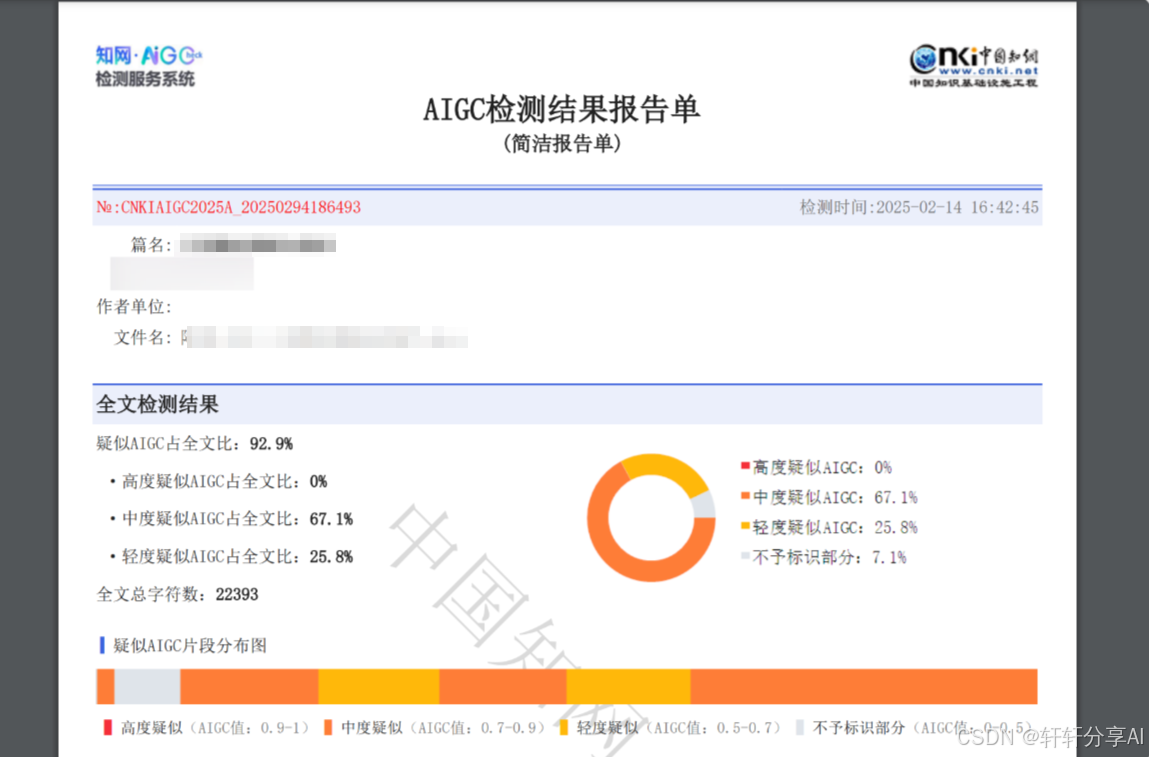Click blue marker before 疑似AIGC片段分布图
The image size is (1149, 757).
(x=102, y=646)
